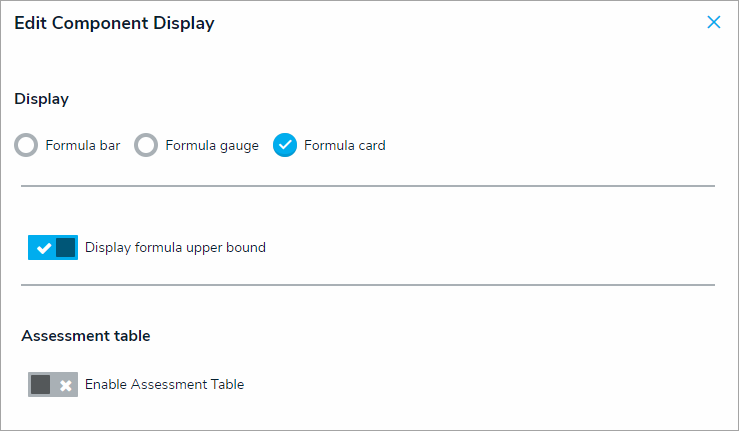Disable the Display formula upper bound toggle
Image resolution: width=739 pixels, height=431 pixels.
pyautogui.click(x=53, y=248)
